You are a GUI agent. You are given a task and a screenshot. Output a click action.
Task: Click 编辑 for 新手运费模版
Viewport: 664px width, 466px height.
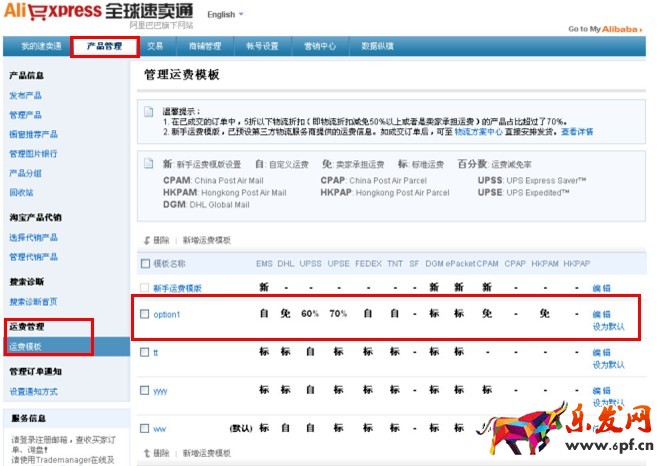pyautogui.click(x=601, y=288)
